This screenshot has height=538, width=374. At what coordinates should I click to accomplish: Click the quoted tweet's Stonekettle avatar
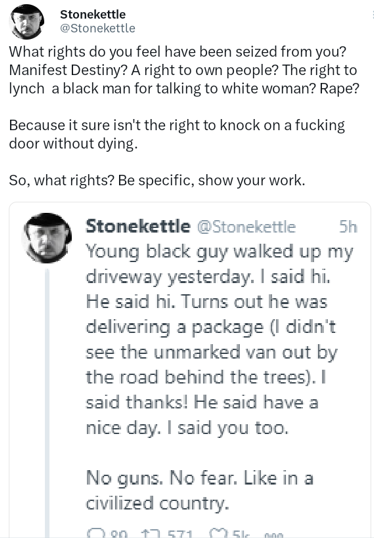(x=47, y=238)
